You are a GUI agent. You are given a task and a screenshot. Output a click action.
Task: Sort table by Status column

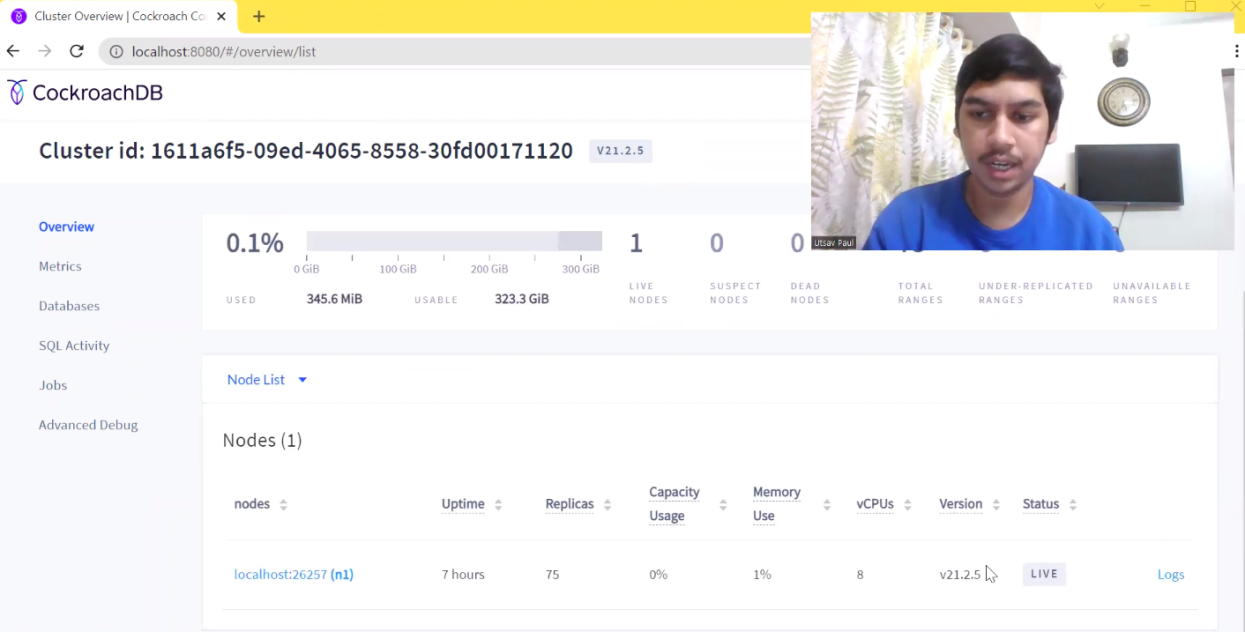(1050, 504)
